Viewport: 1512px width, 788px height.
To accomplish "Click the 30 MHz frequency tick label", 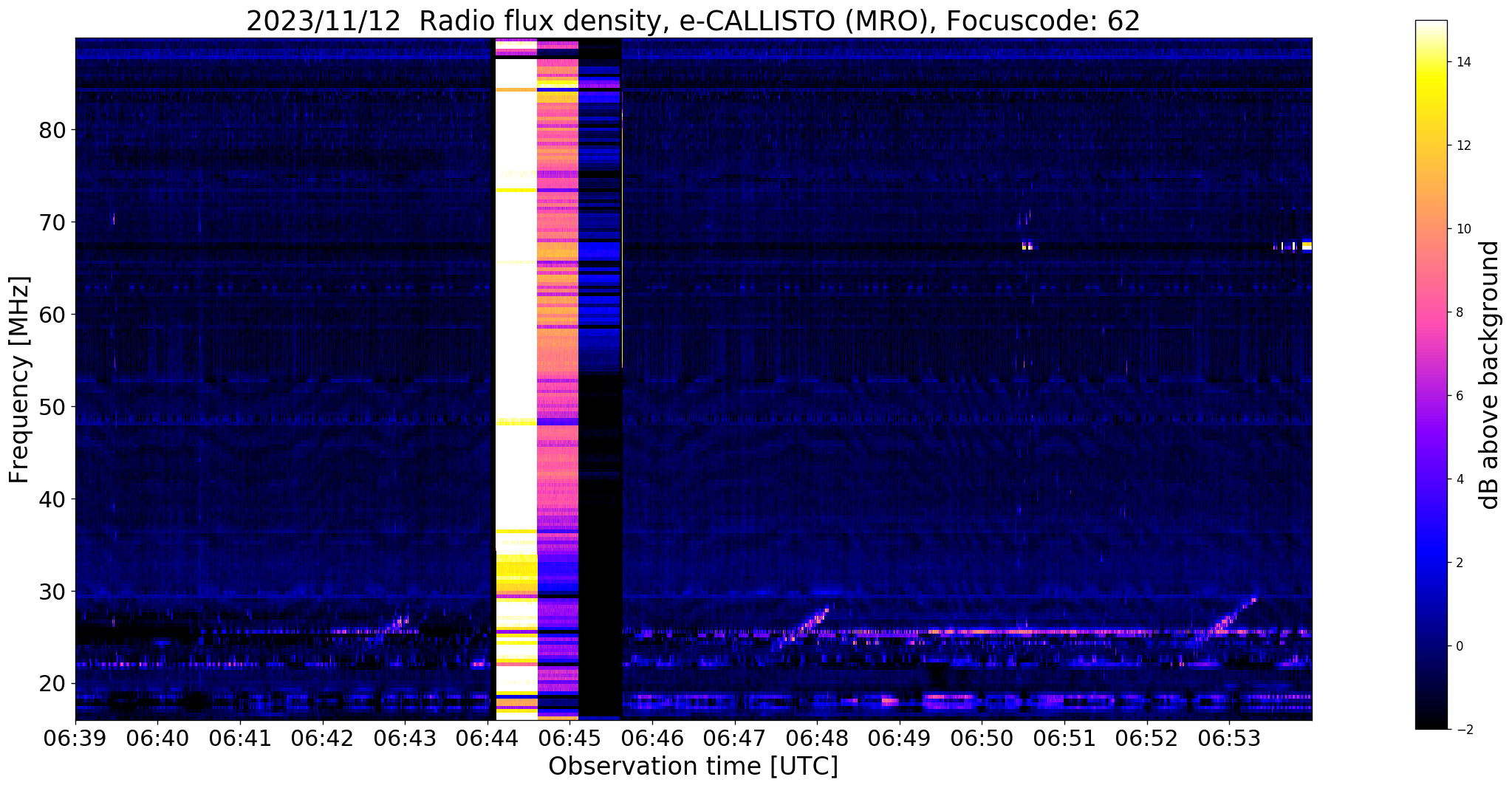I will click(52, 592).
